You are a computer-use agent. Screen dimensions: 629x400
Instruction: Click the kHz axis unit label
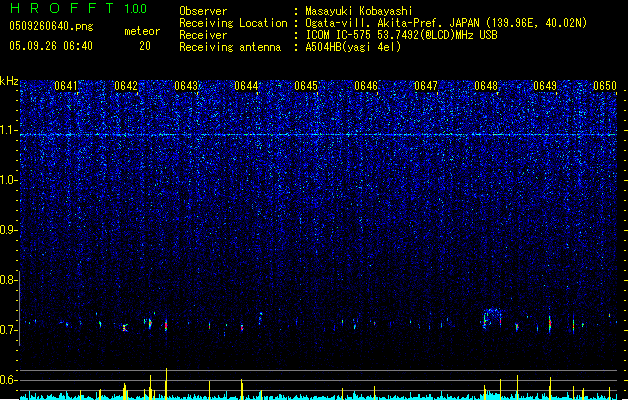[9, 81]
